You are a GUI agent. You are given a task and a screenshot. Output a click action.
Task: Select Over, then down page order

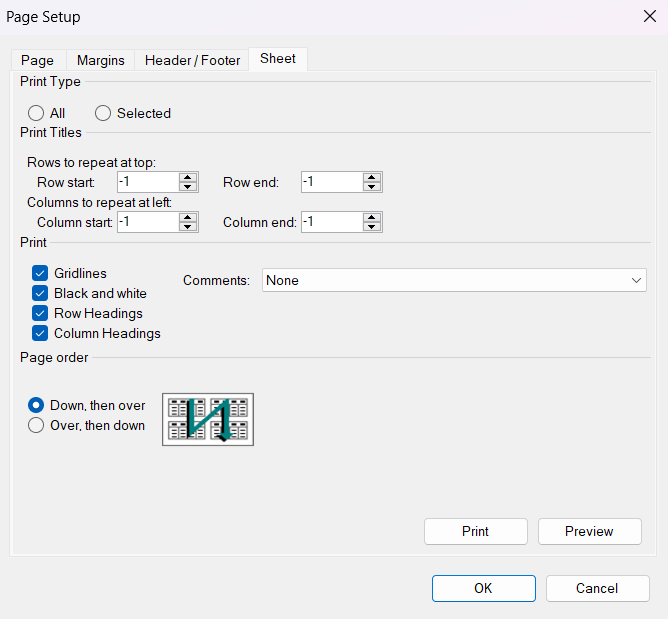click(36, 425)
